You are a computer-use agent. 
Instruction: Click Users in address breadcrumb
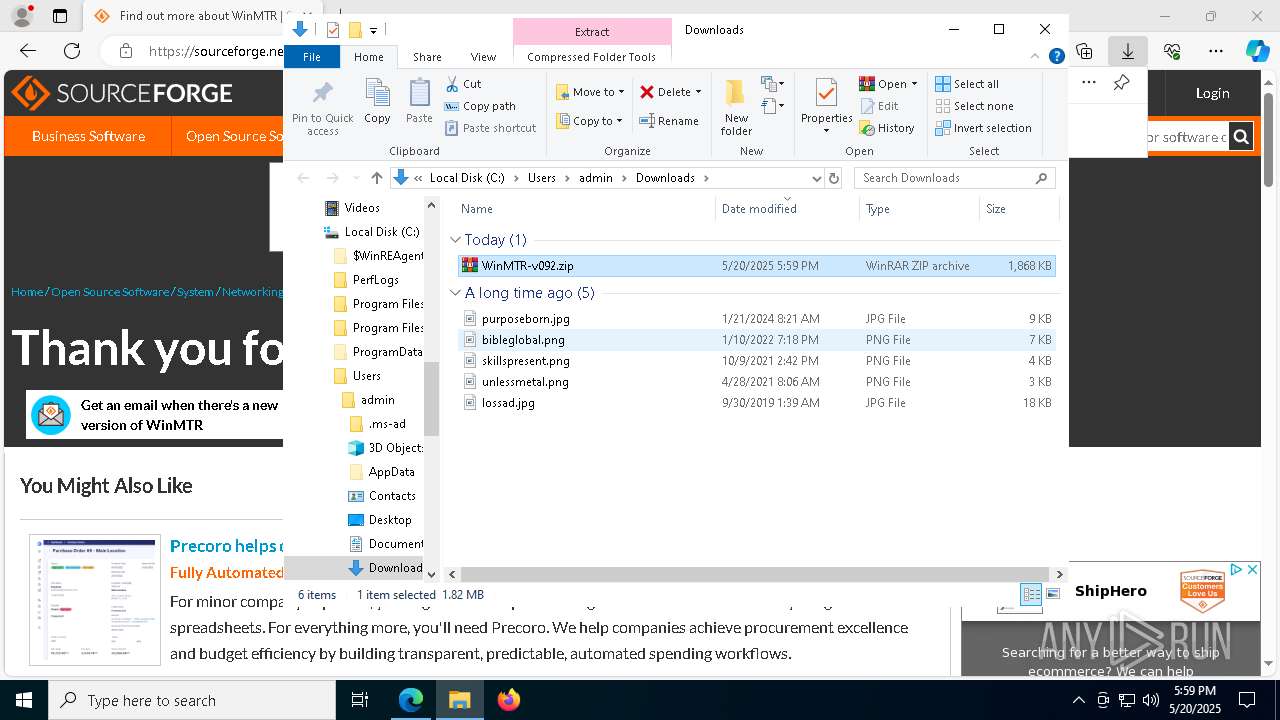click(x=542, y=178)
